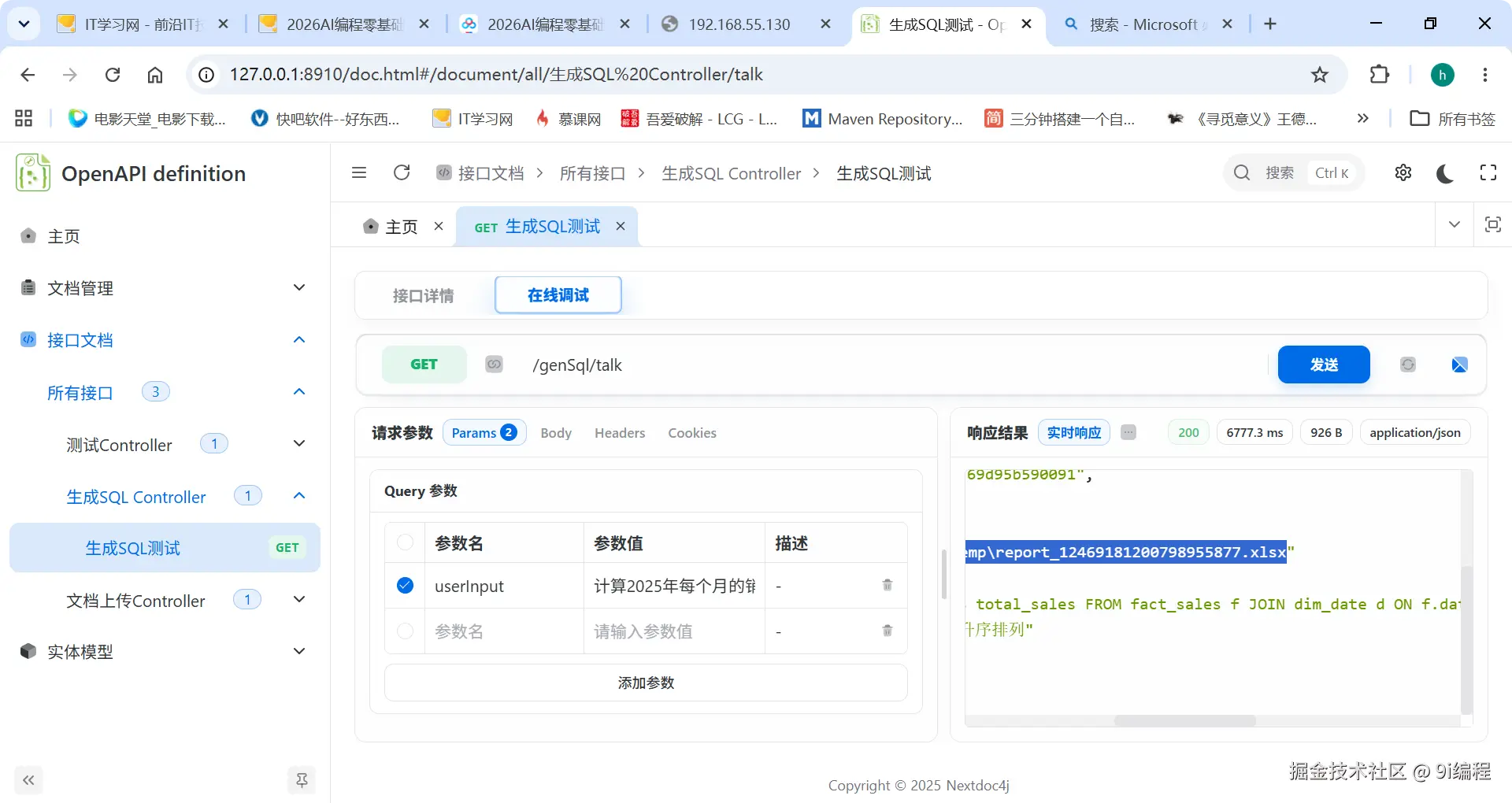
Task: Click the OpenAPI definition logo icon
Action: [x=33, y=173]
